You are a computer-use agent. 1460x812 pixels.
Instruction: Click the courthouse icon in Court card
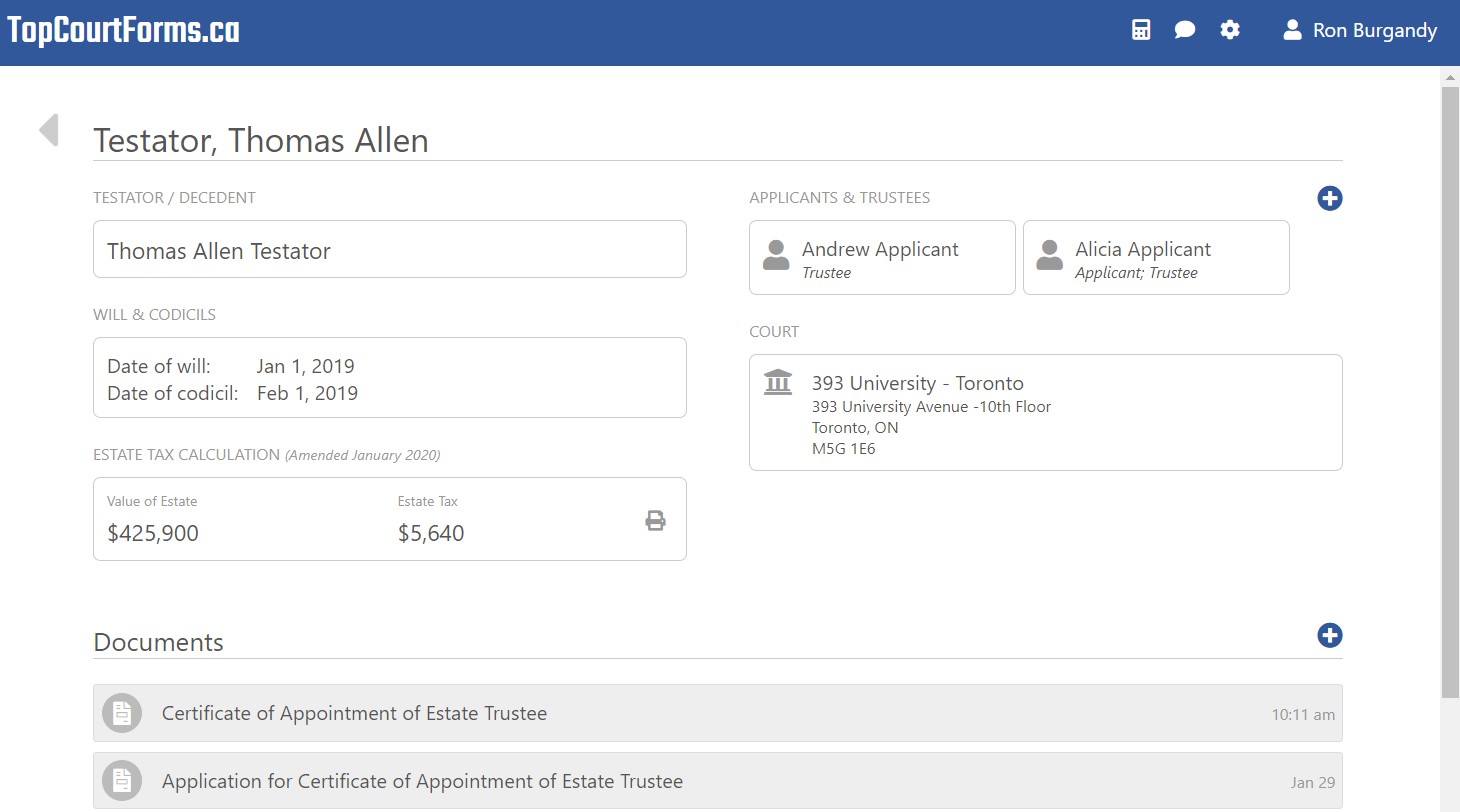[x=777, y=383]
